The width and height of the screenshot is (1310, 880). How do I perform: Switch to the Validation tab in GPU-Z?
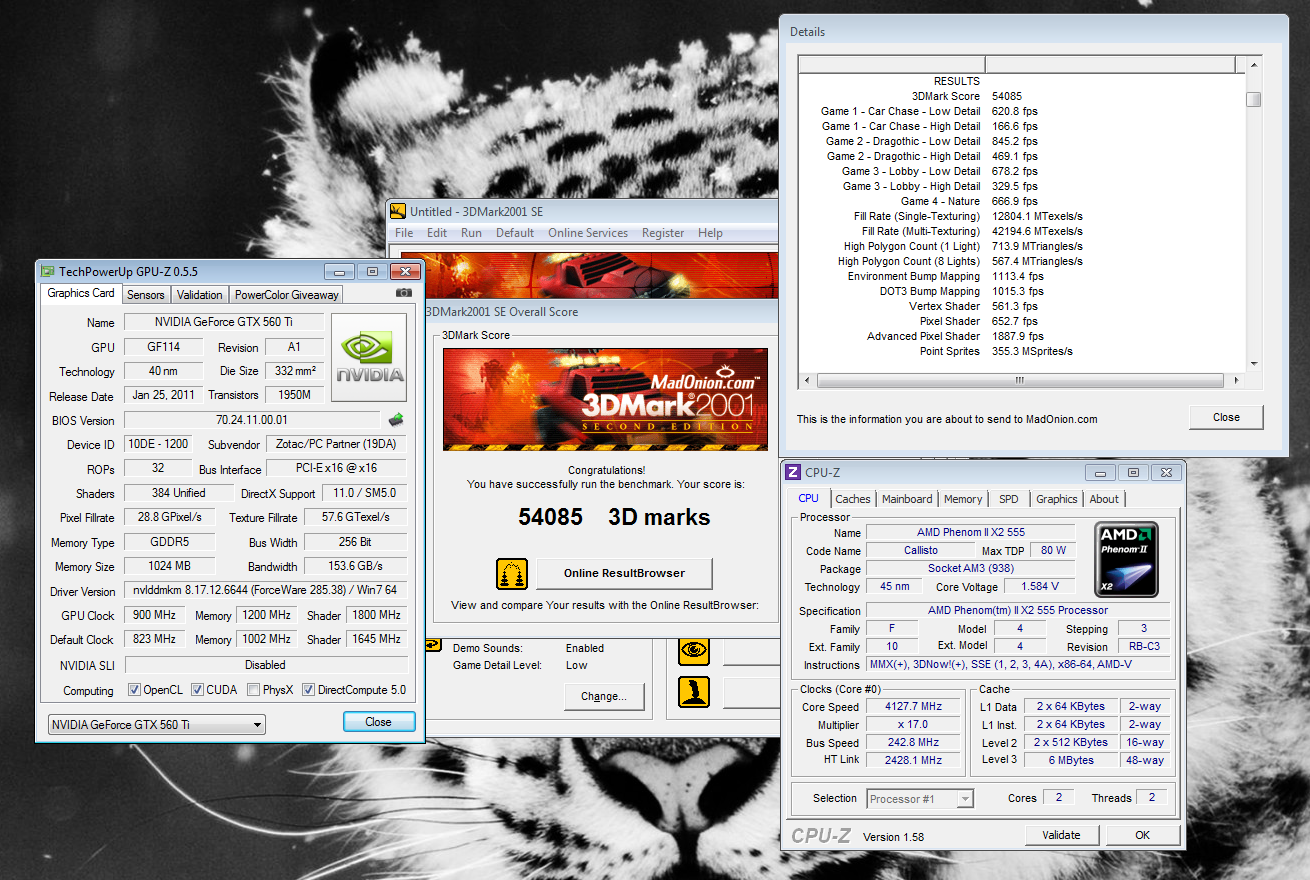pyautogui.click(x=200, y=295)
